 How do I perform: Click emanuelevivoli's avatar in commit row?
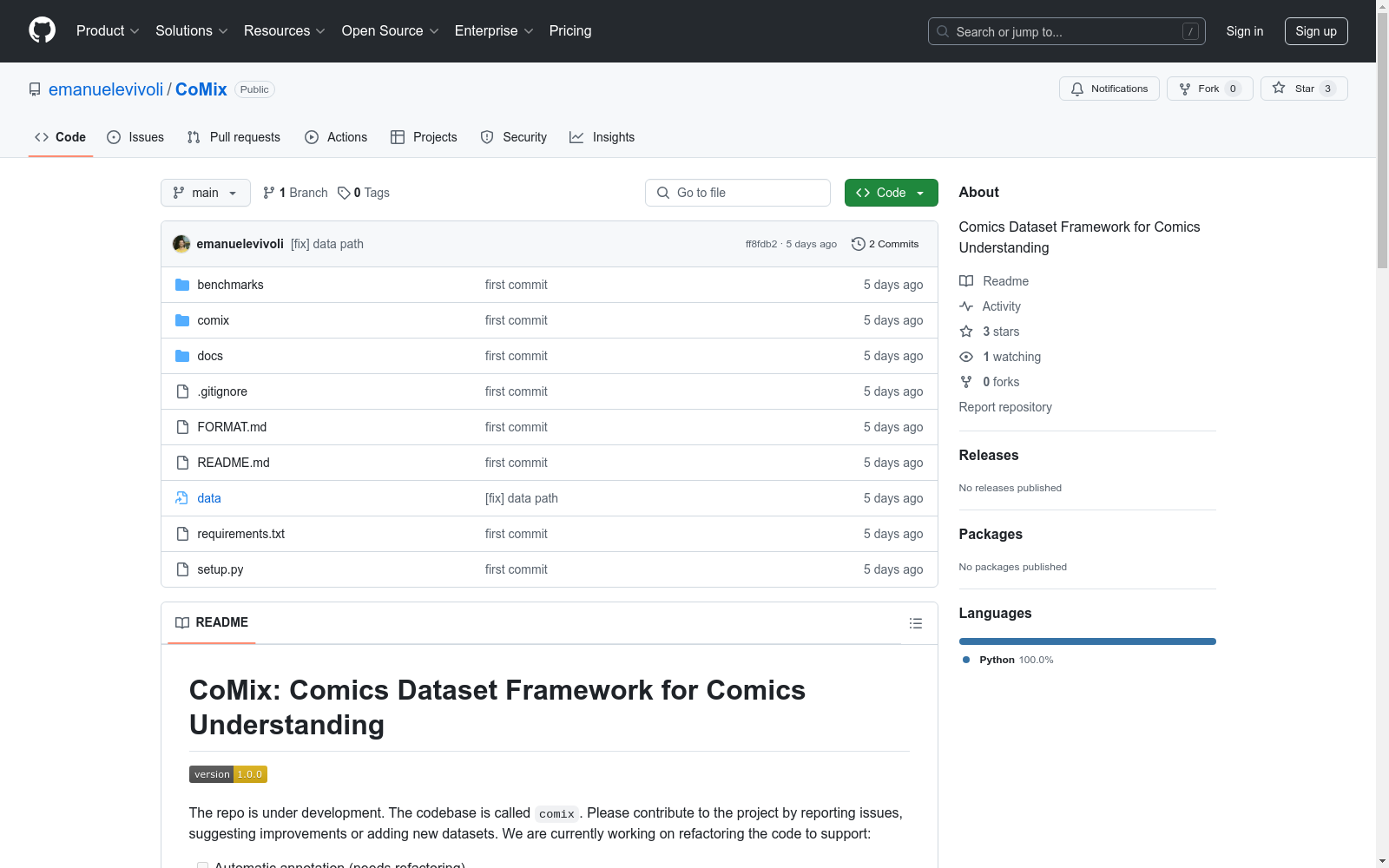tap(181, 244)
